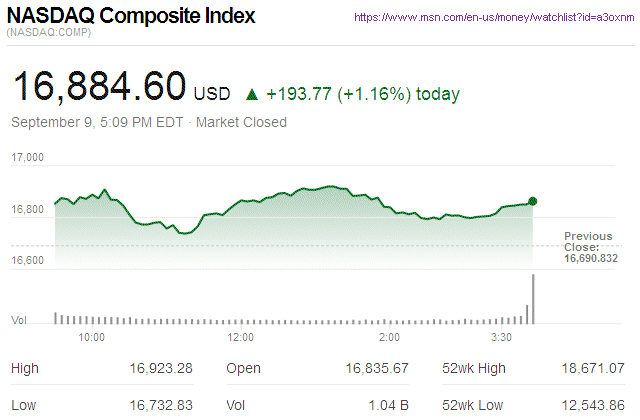Click the chart's end-point dot marker

532,201
